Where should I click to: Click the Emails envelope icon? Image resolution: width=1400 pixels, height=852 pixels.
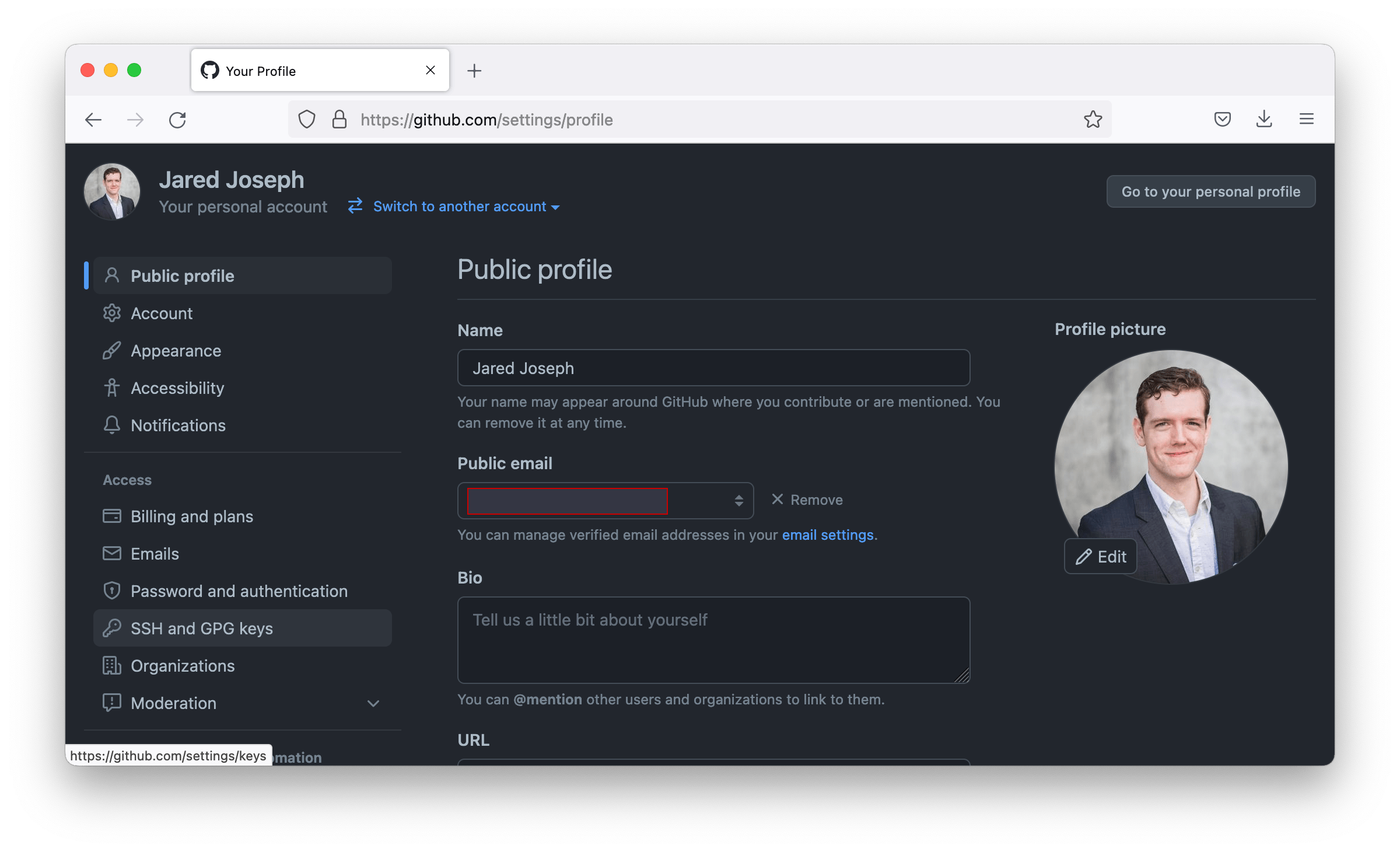point(112,553)
